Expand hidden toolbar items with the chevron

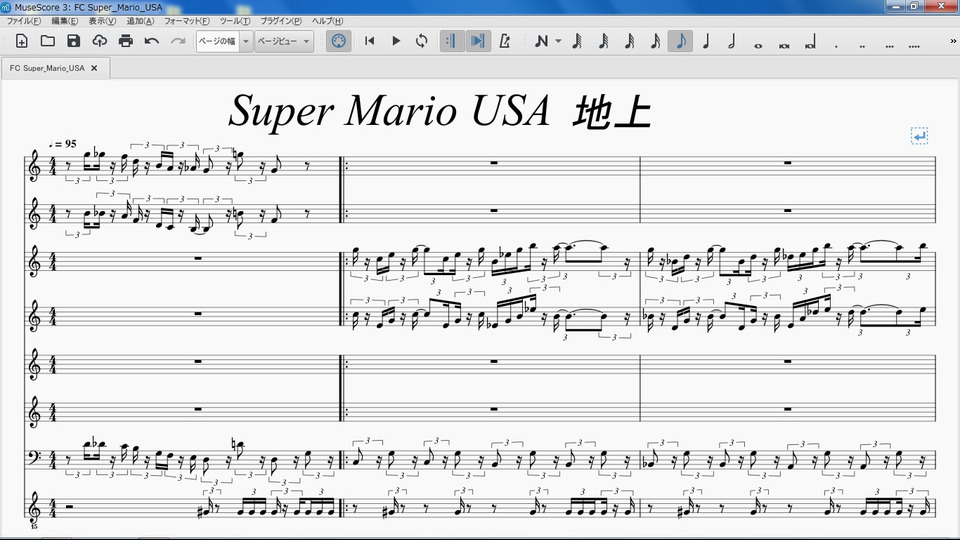tap(953, 41)
